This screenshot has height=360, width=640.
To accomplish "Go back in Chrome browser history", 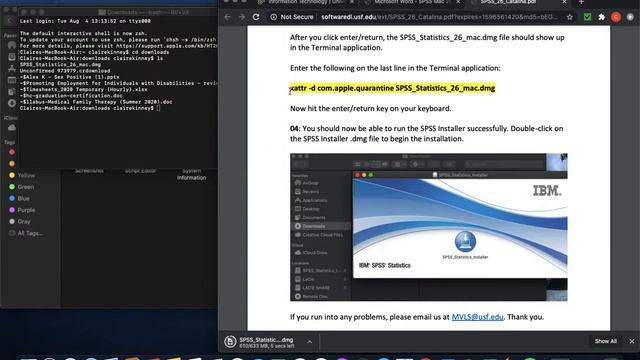I will (228, 17).
